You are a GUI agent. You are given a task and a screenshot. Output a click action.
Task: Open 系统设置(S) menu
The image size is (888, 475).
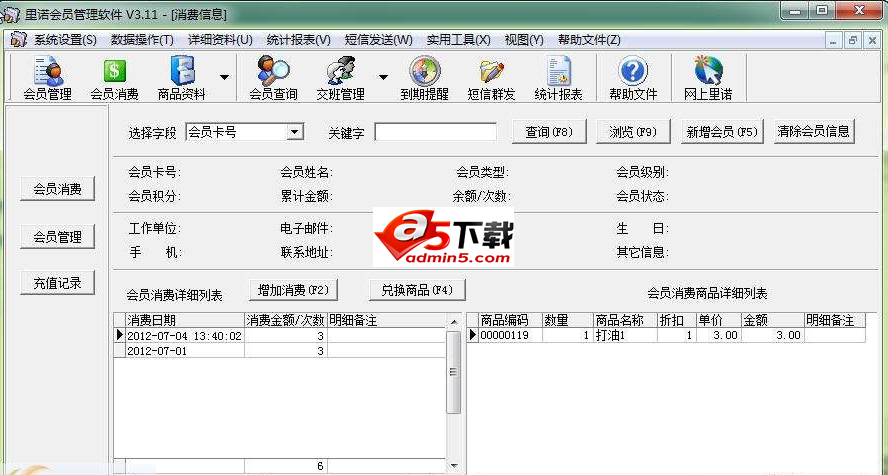[x=65, y=40]
